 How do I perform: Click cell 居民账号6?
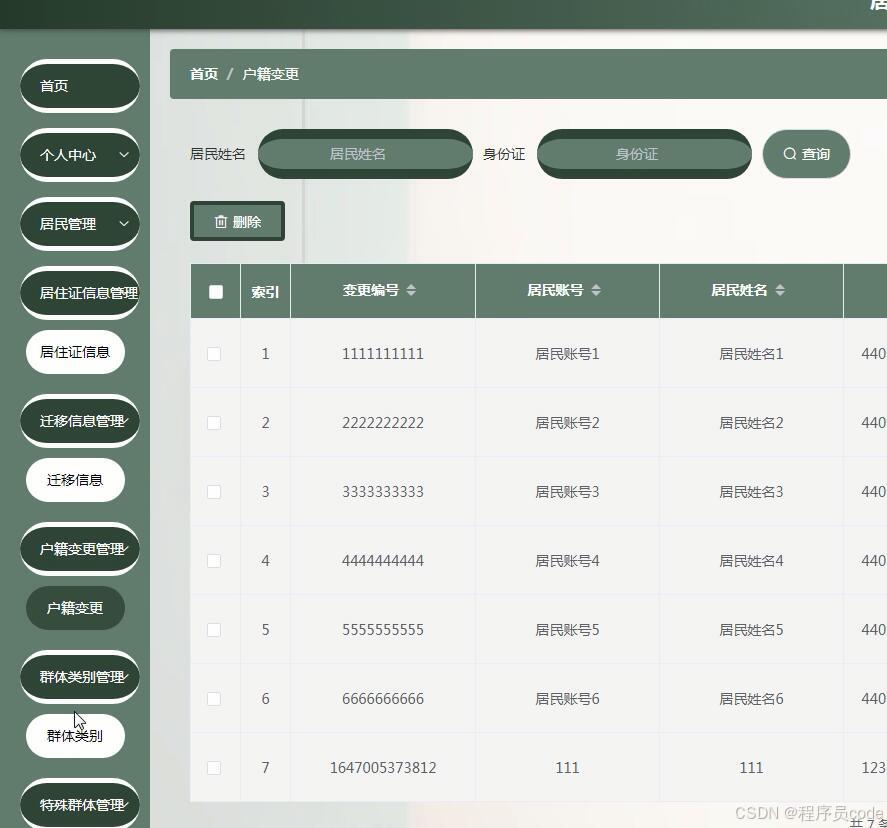click(567, 699)
